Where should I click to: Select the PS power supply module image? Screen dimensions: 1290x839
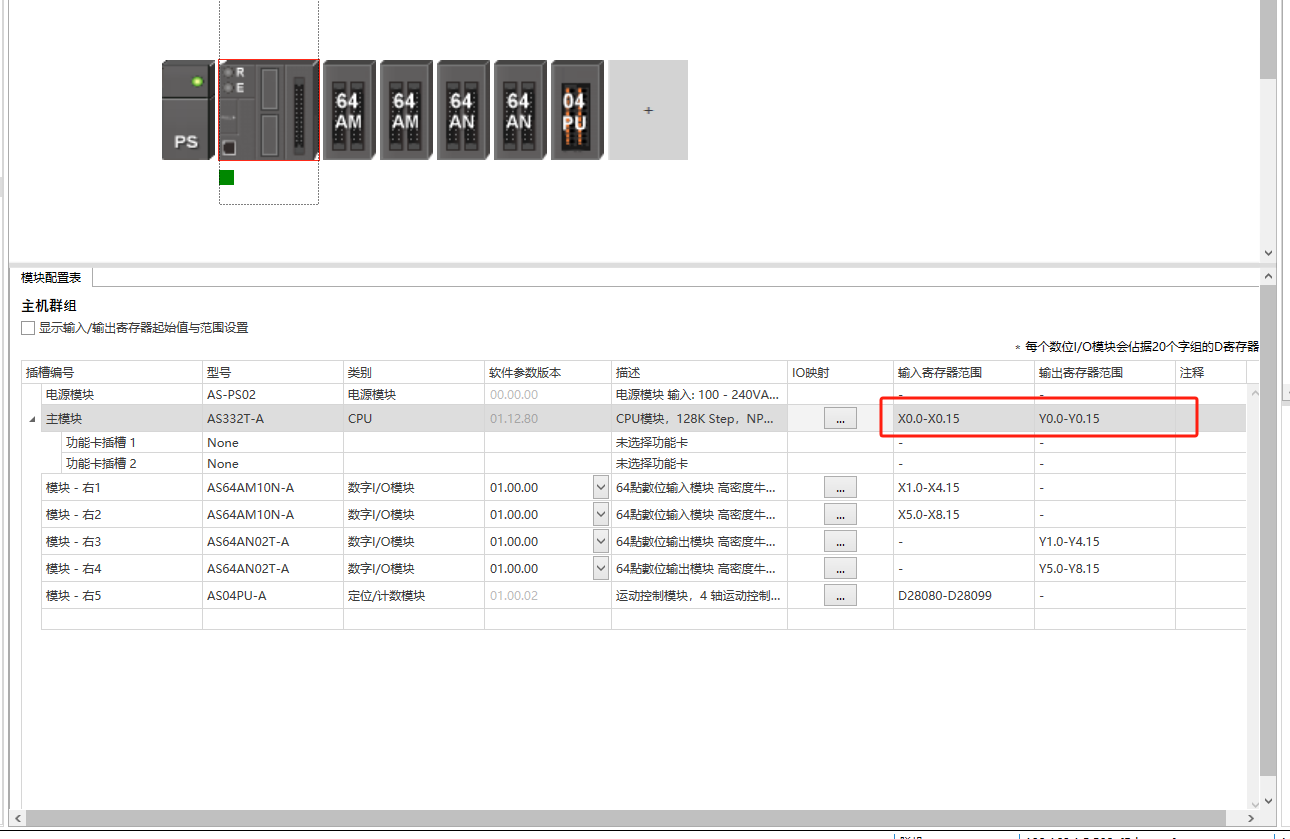(x=188, y=110)
